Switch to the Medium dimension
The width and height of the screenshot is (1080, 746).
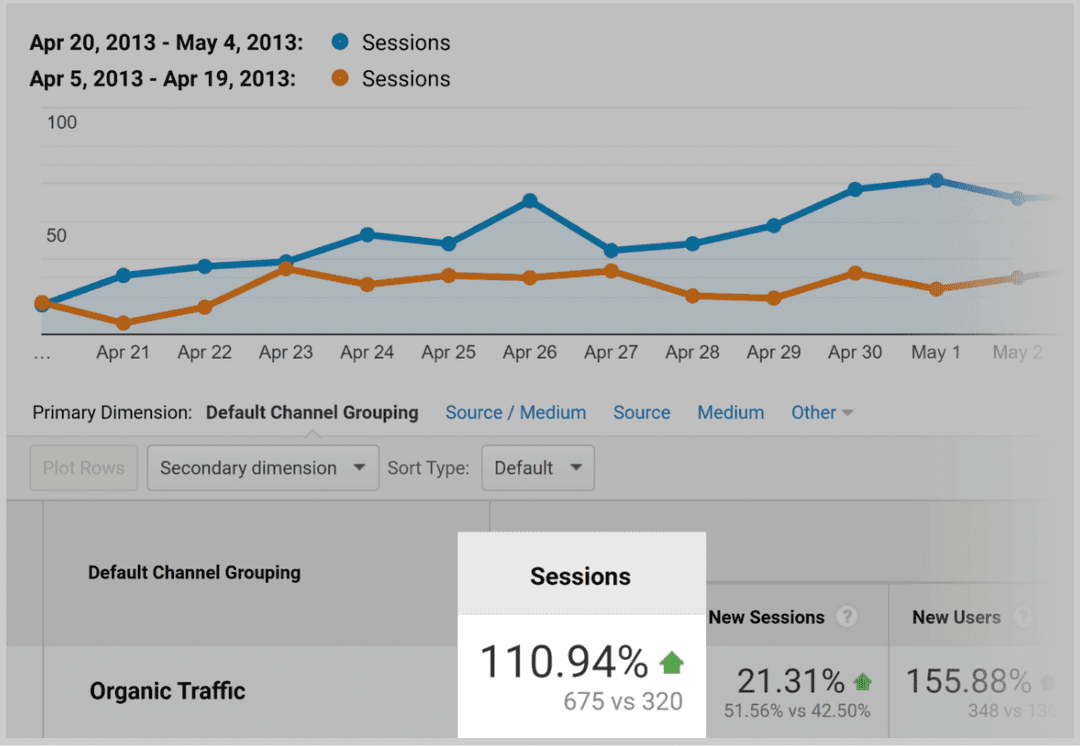click(x=730, y=412)
